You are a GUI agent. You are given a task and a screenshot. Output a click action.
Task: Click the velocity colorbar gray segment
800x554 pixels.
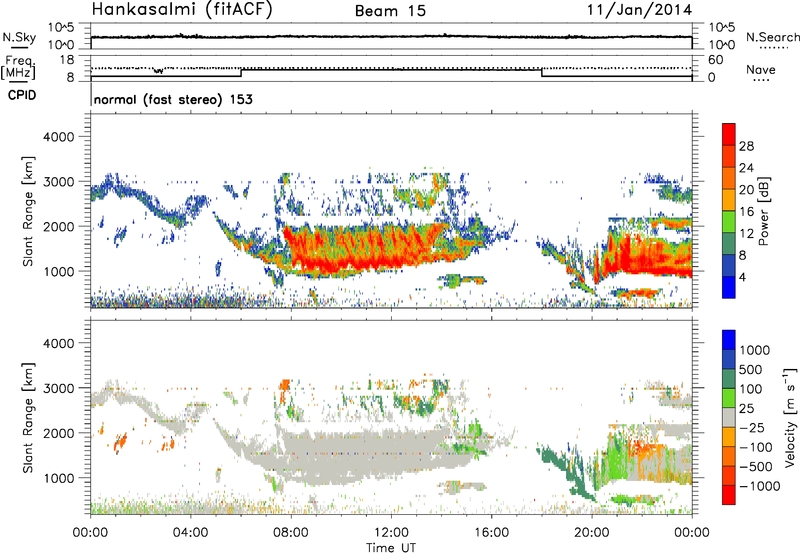pyautogui.click(x=729, y=417)
